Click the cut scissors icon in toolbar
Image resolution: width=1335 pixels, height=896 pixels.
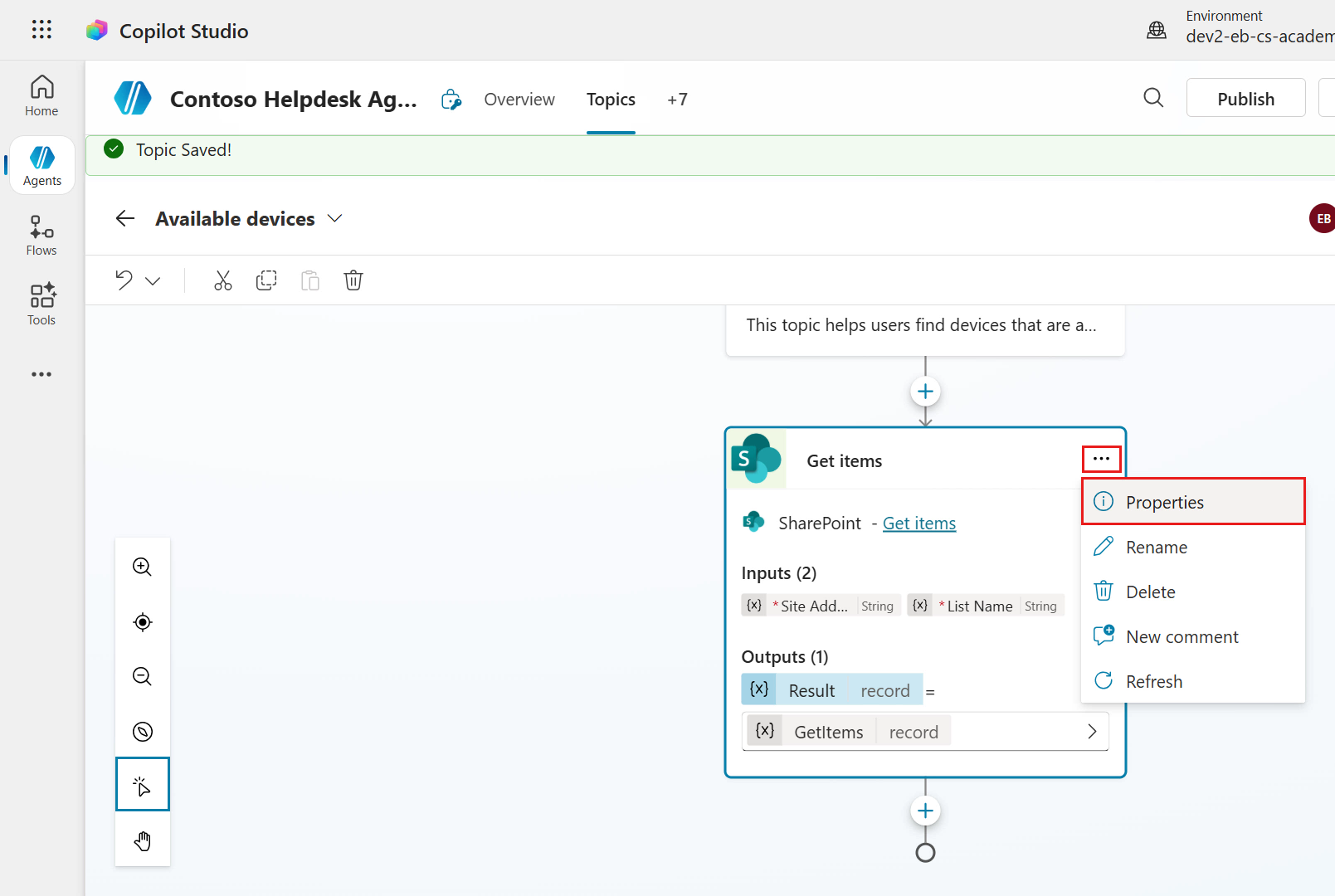(x=222, y=280)
